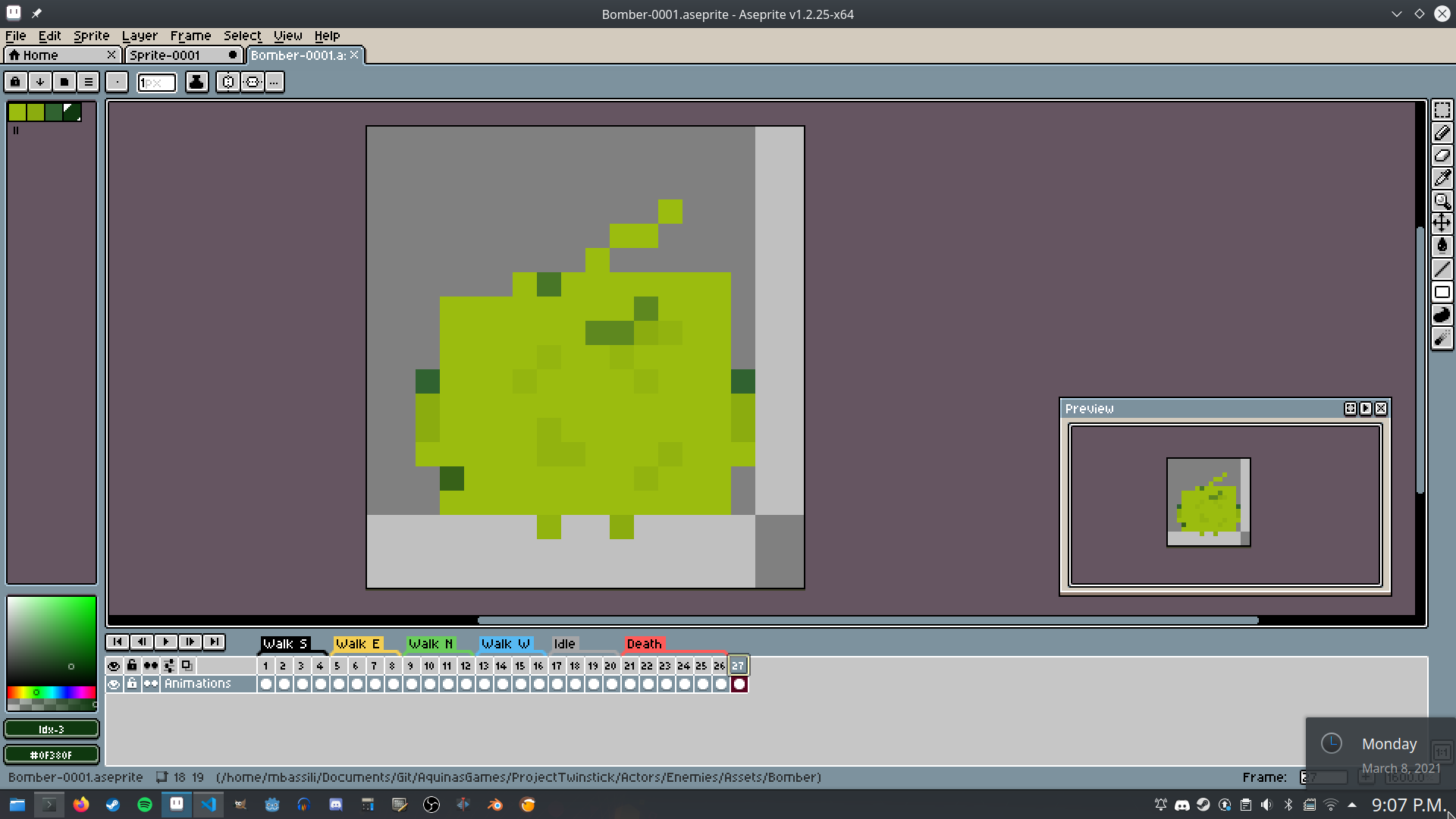Open the brush type selector
The height and width of the screenshot is (819, 1456).
pyautogui.click(x=117, y=82)
